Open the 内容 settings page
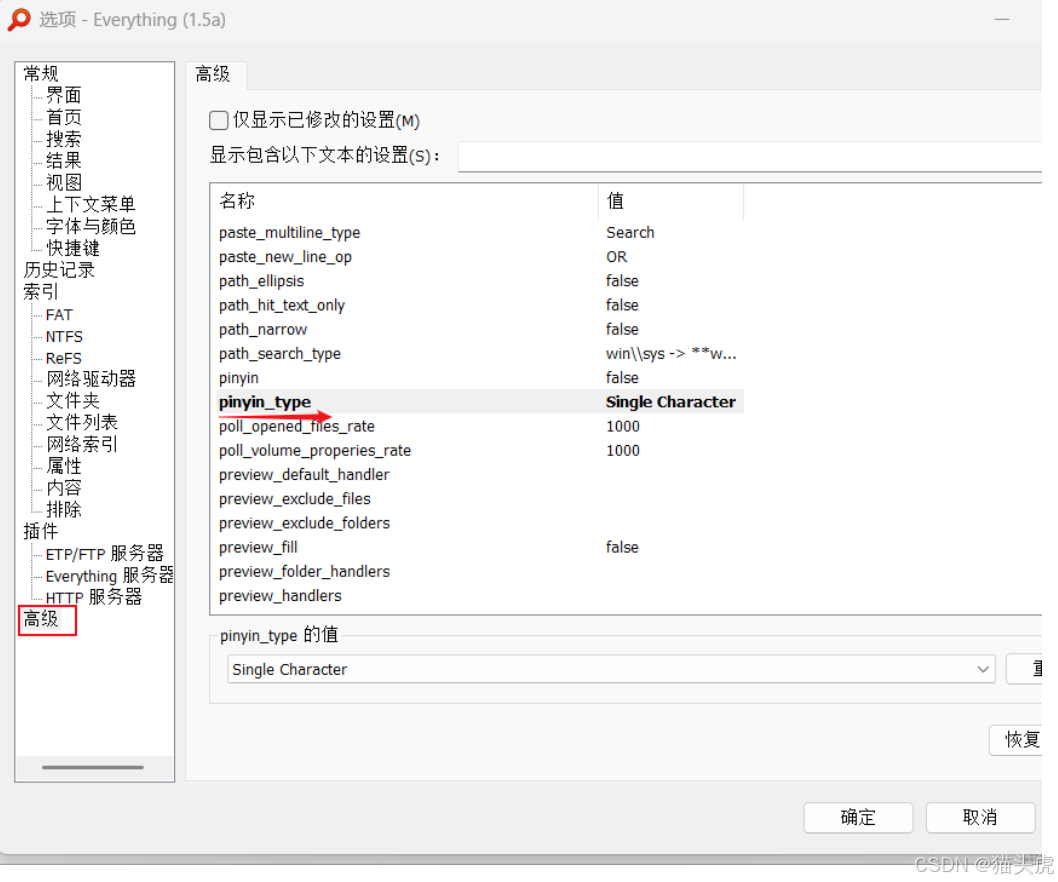The image size is (1058, 882). [x=64, y=487]
